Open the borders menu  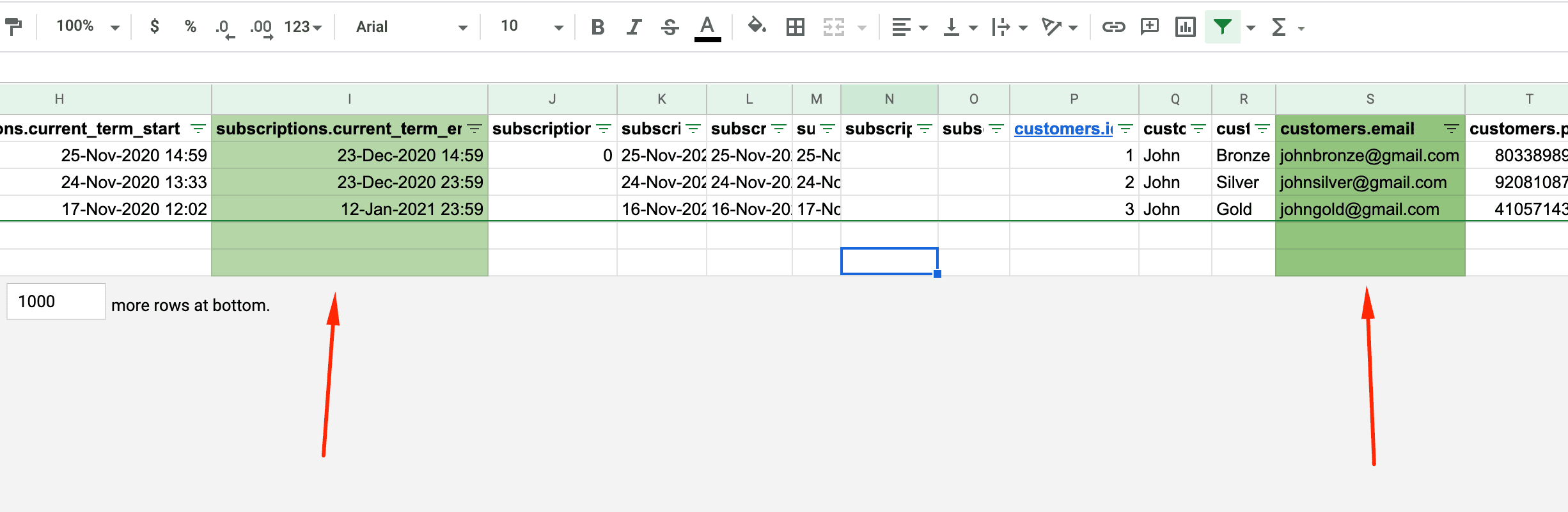point(796,27)
